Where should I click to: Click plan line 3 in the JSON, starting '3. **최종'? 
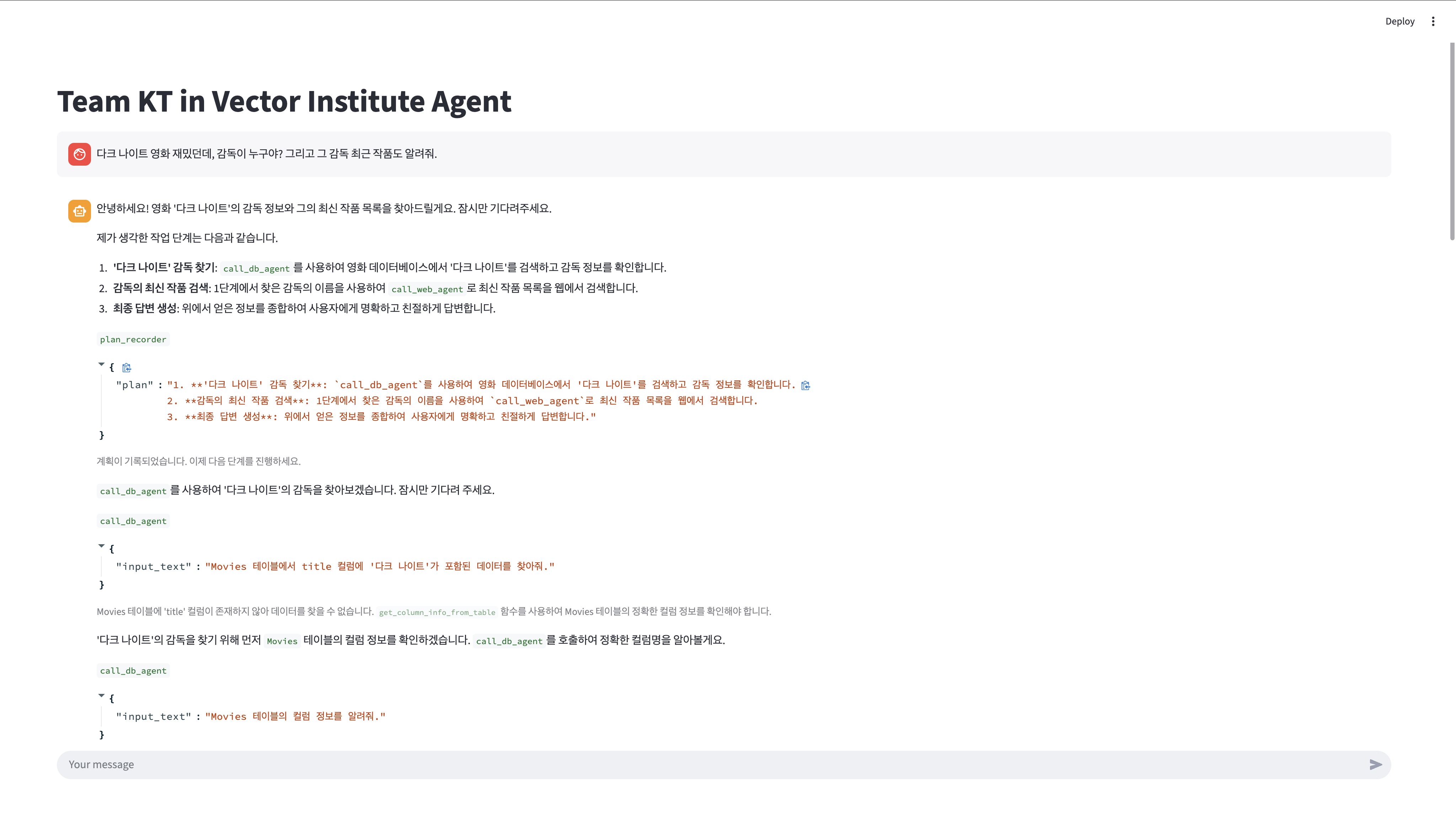click(381, 417)
